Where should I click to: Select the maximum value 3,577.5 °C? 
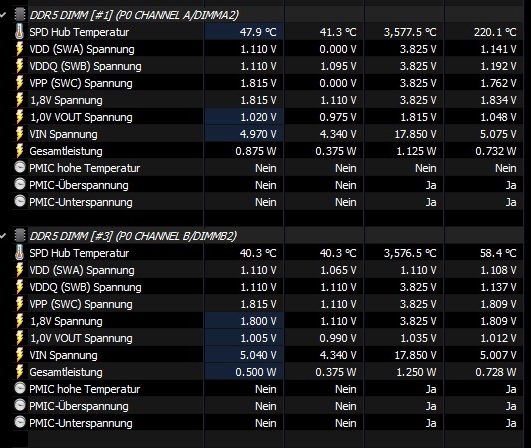point(410,32)
